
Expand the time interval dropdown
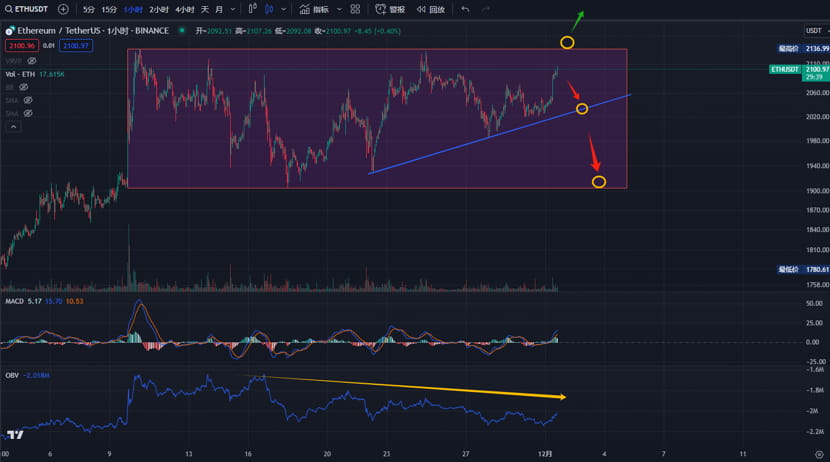tap(232, 10)
